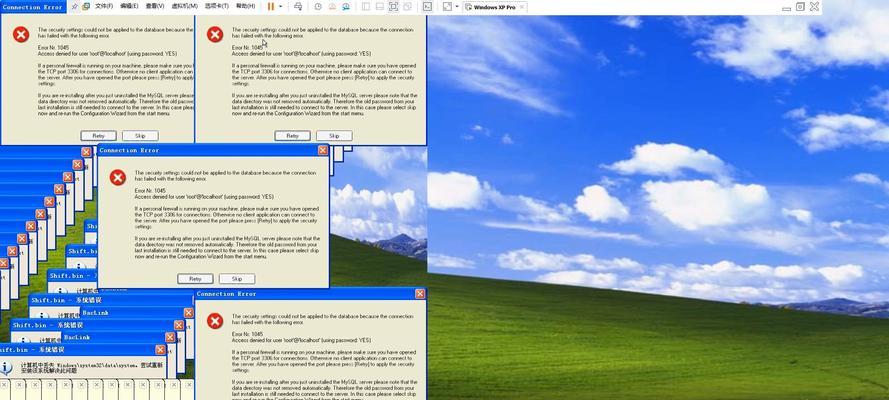Click Skip in the top-left Connection Error dialog
The image size is (889, 400).
tap(140, 136)
